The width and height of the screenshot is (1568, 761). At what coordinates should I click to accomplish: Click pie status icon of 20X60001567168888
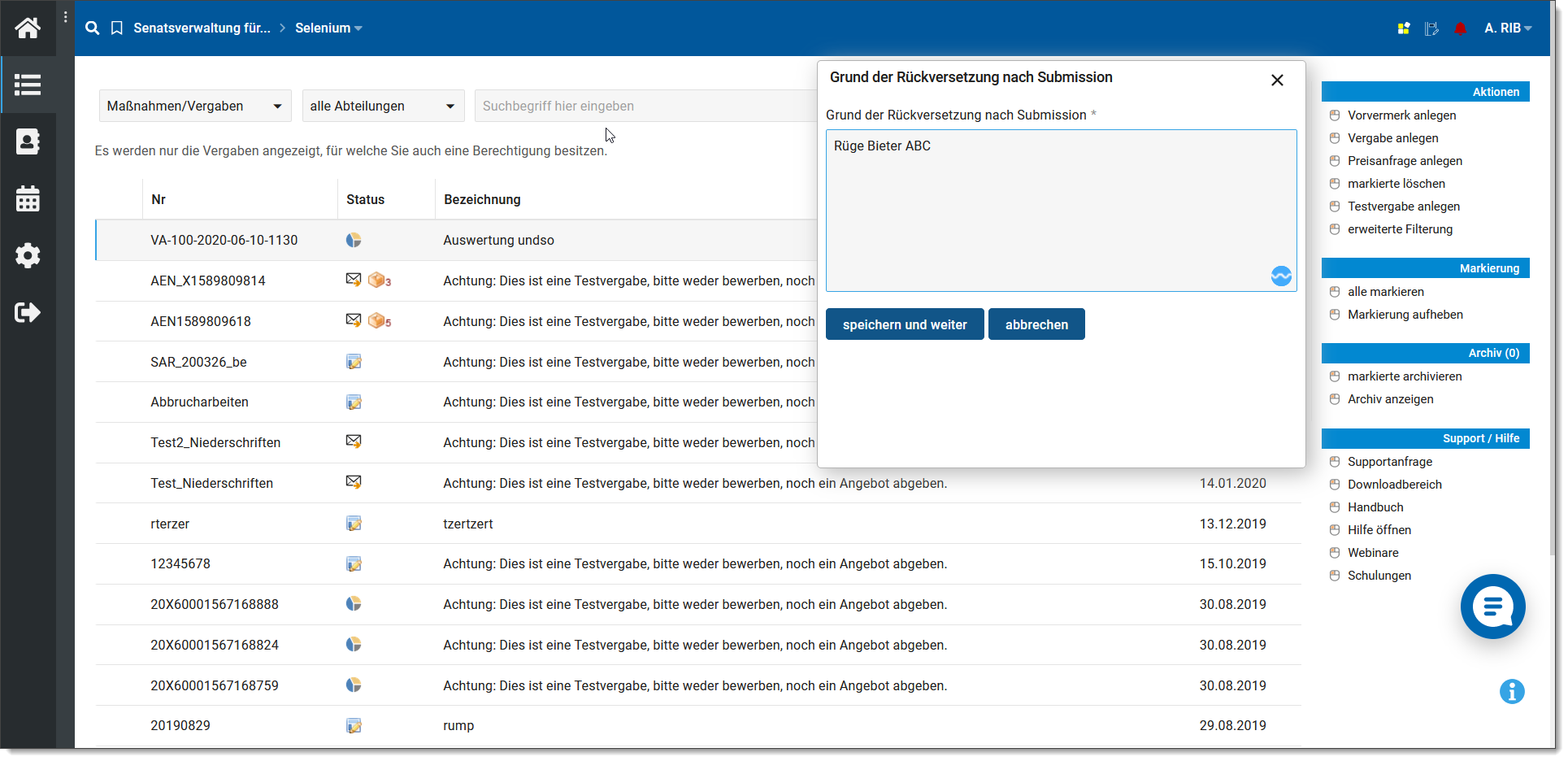(x=354, y=603)
